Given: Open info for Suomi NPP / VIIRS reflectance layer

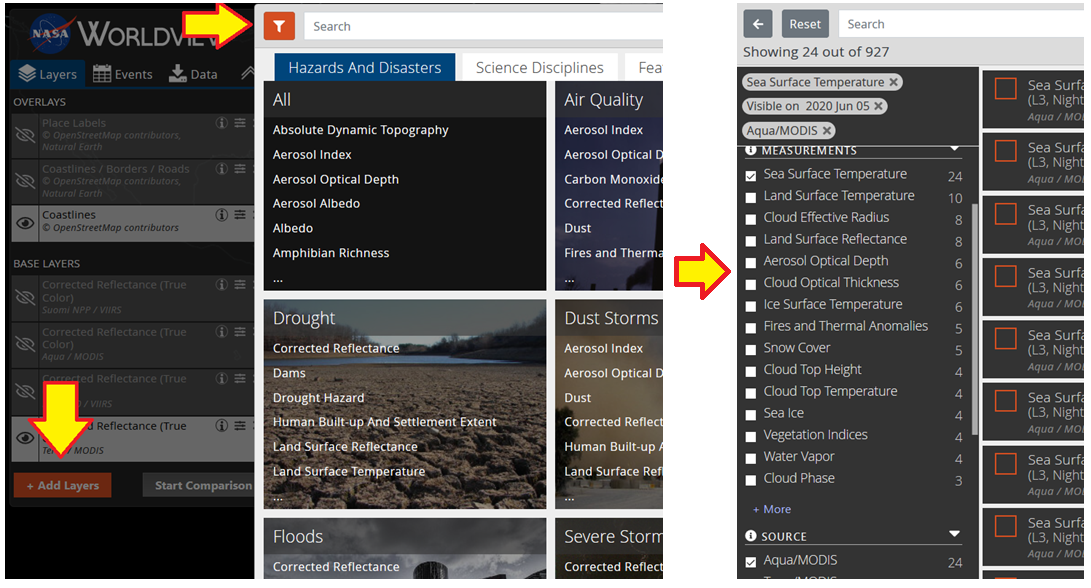Looking at the screenshot, I should tap(221, 285).
